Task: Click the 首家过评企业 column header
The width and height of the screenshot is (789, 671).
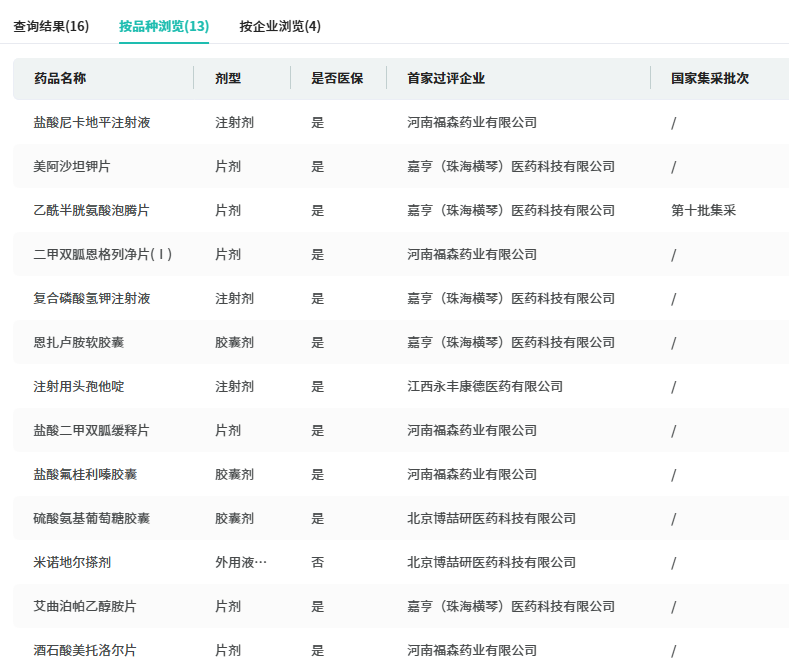Action: pos(446,79)
